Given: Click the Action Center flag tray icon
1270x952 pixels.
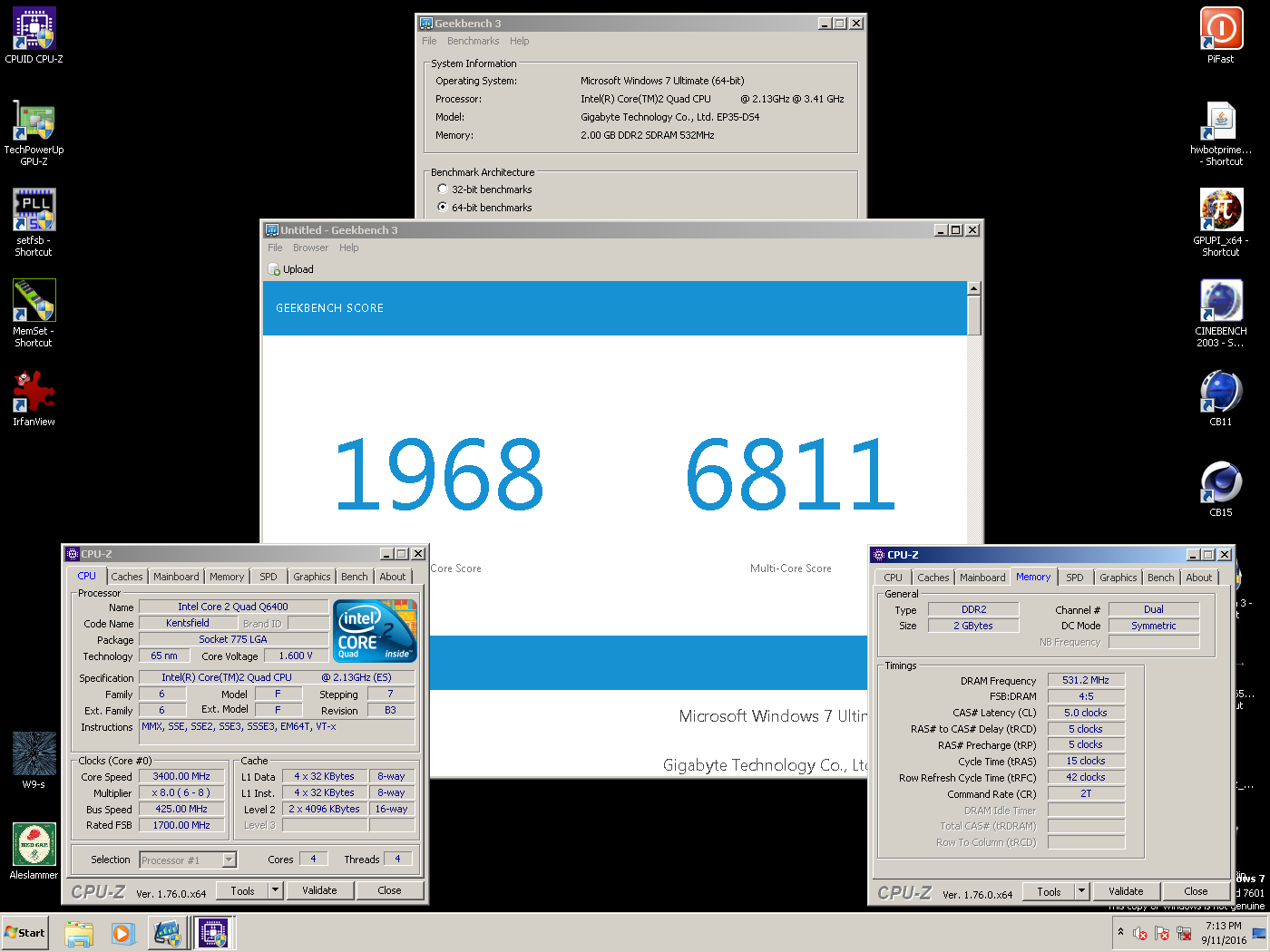Looking at the screenshot, I should 1162,933.
